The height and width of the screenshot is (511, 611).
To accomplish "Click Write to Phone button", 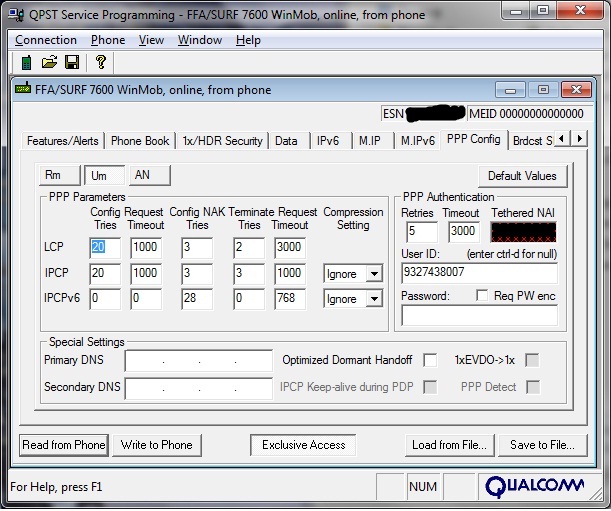I will click(157, 445).
